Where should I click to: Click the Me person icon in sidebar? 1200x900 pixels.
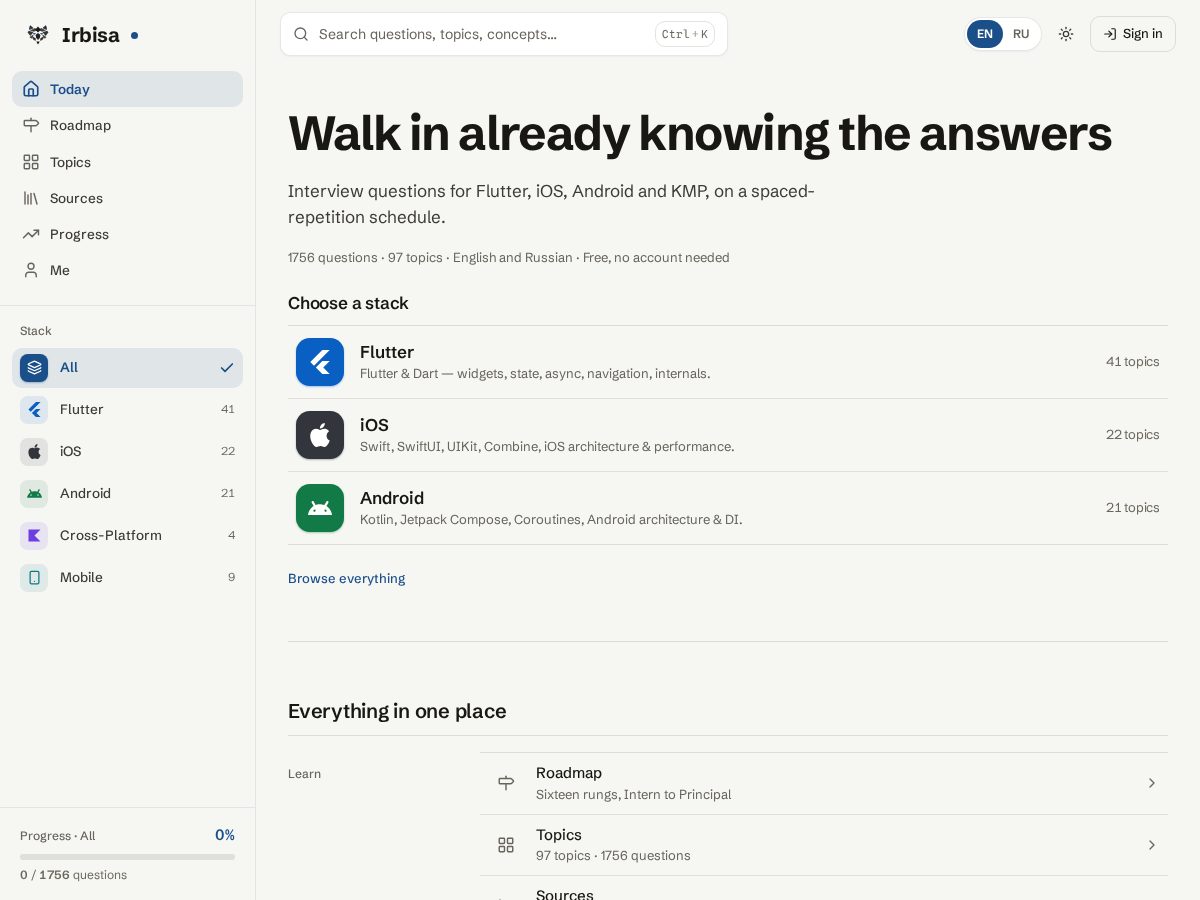pyautogui.click(x=31, y=270)
